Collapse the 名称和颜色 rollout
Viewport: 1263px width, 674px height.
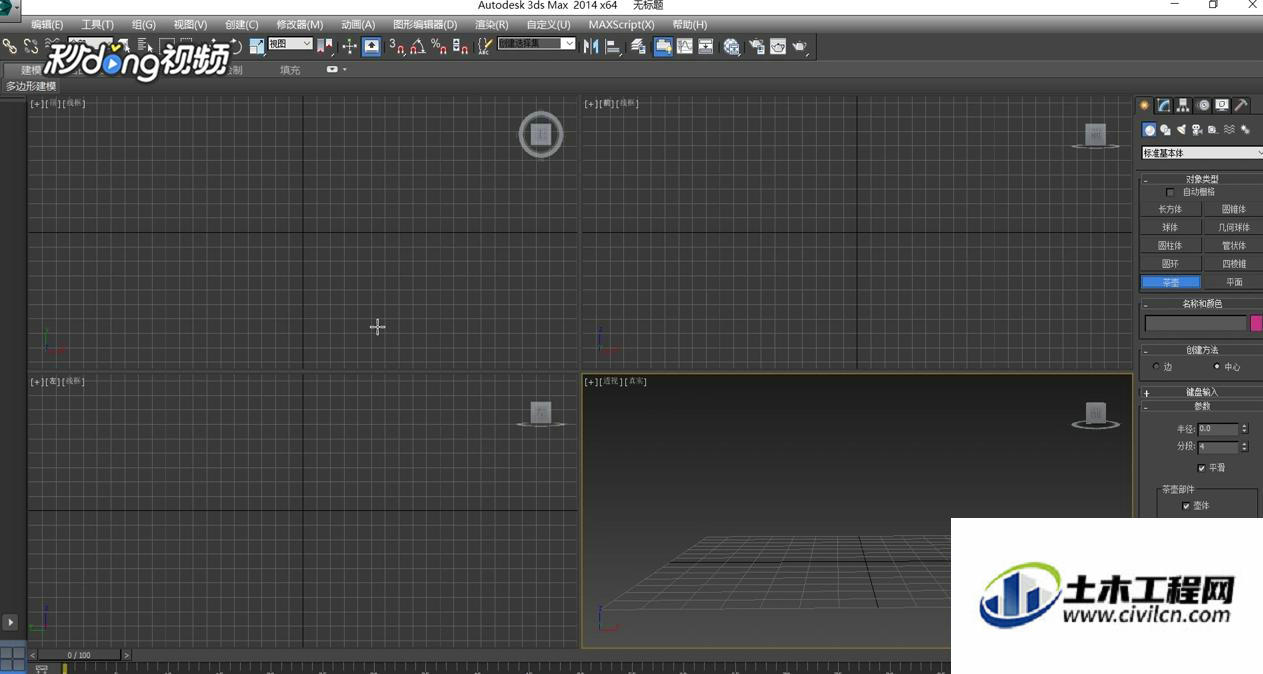1201,303
